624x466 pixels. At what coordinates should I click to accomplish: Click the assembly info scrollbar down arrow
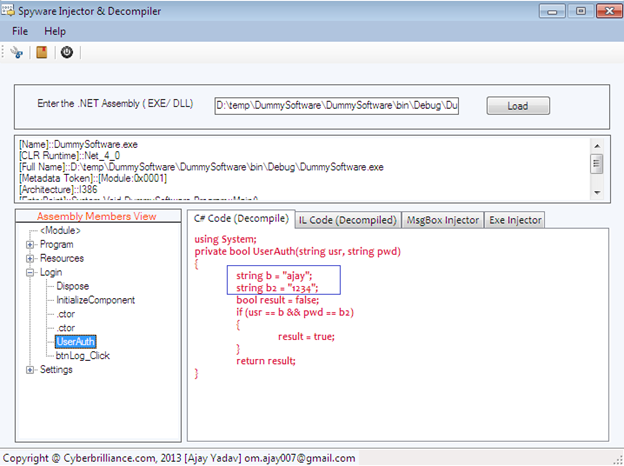coord(597,191)
